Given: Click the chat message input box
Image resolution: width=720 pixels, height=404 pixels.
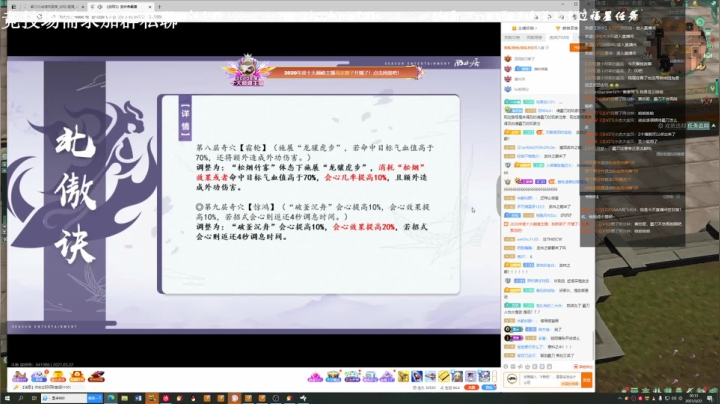Looking at the screenshot, I should (551, 380).
